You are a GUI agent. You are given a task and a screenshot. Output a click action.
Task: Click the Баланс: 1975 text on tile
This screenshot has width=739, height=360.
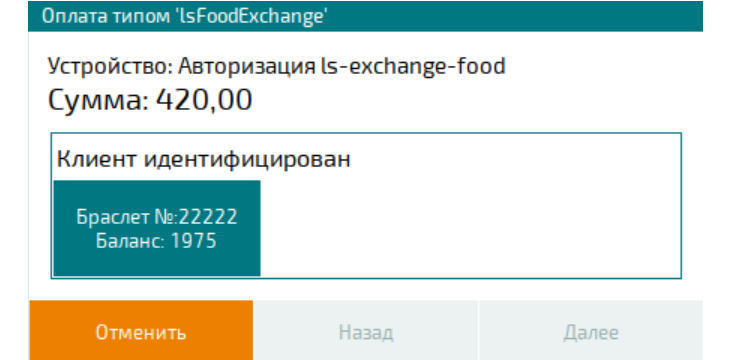coord(156,241)
